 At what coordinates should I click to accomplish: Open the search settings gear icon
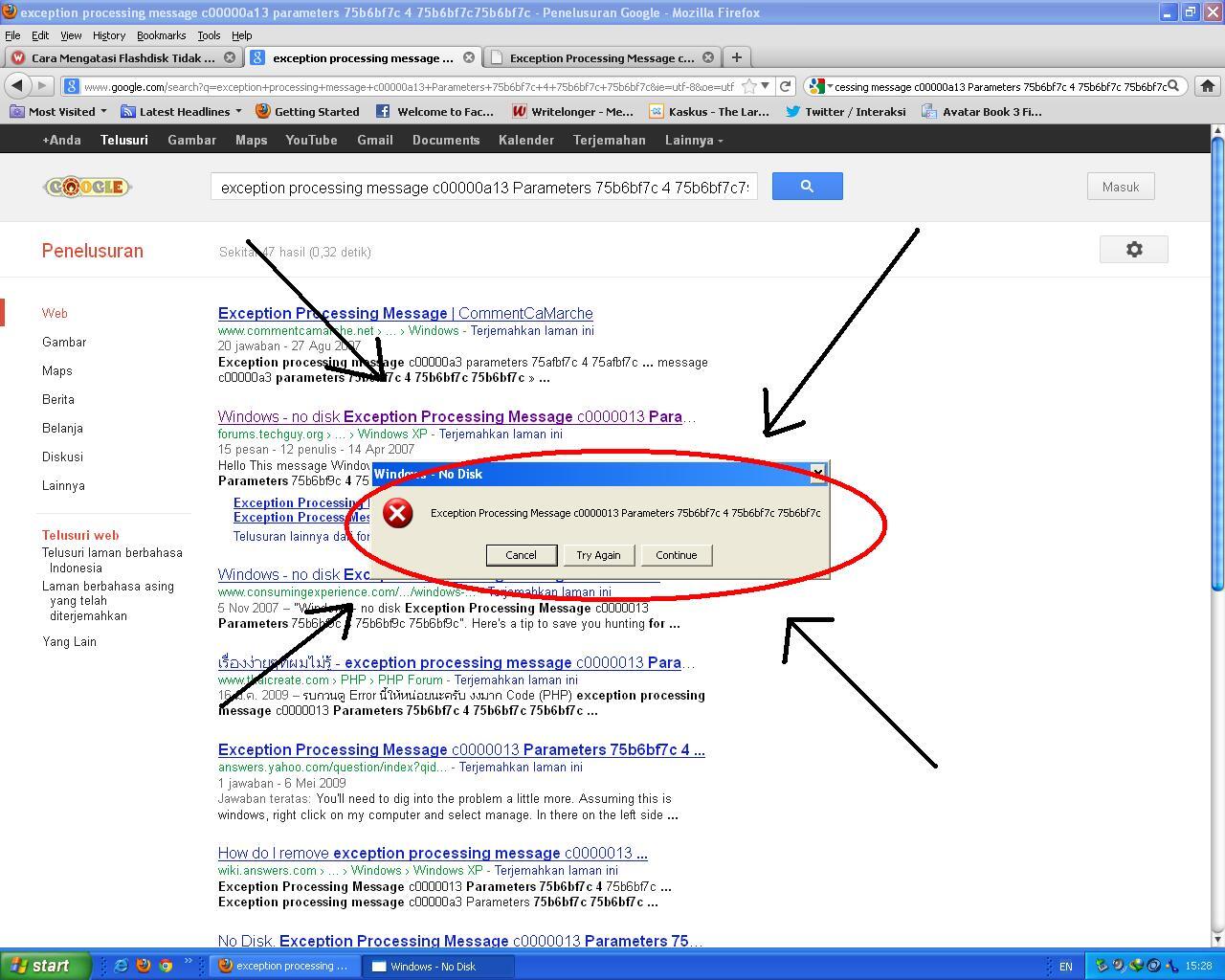tap(1134, 250)
